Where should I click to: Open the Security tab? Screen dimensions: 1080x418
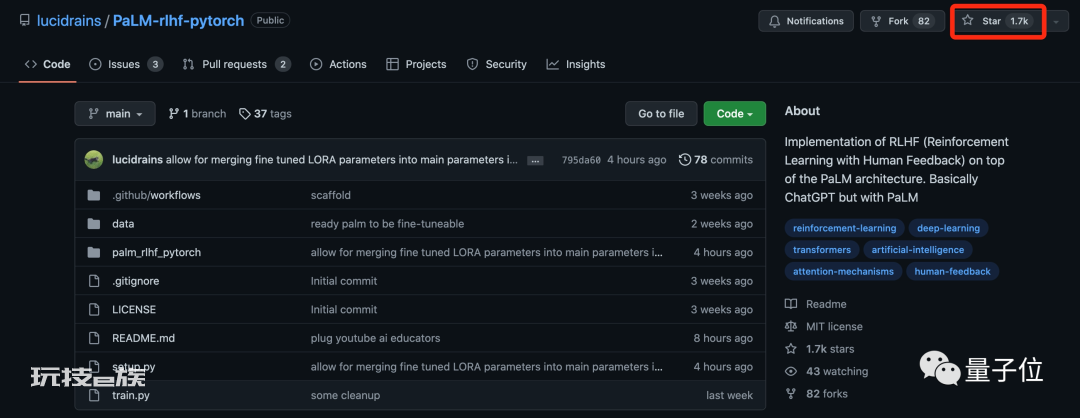pyautogui.click(x=497, y=64)
